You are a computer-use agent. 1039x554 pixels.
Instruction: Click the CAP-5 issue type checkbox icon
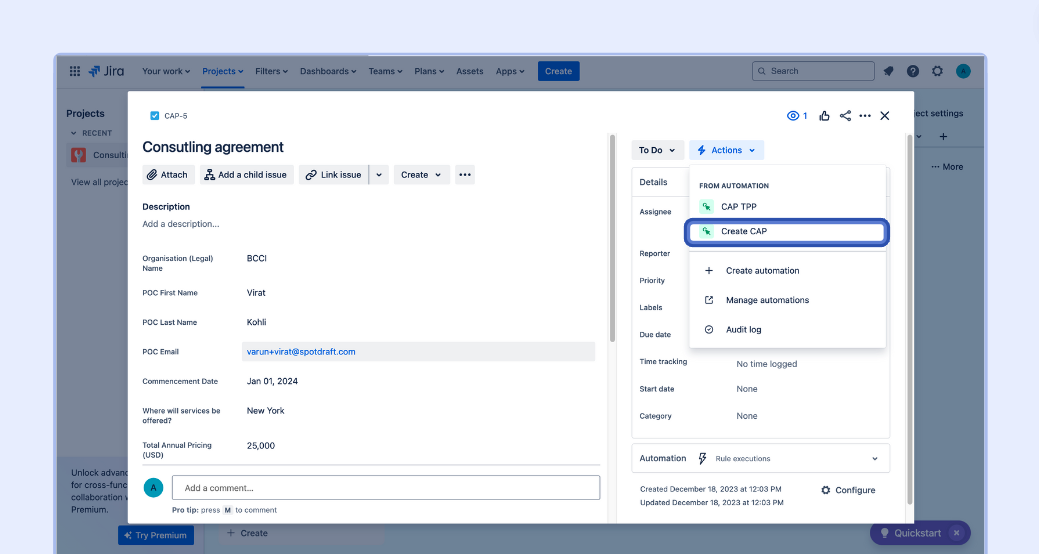click(x=154, y=116)
